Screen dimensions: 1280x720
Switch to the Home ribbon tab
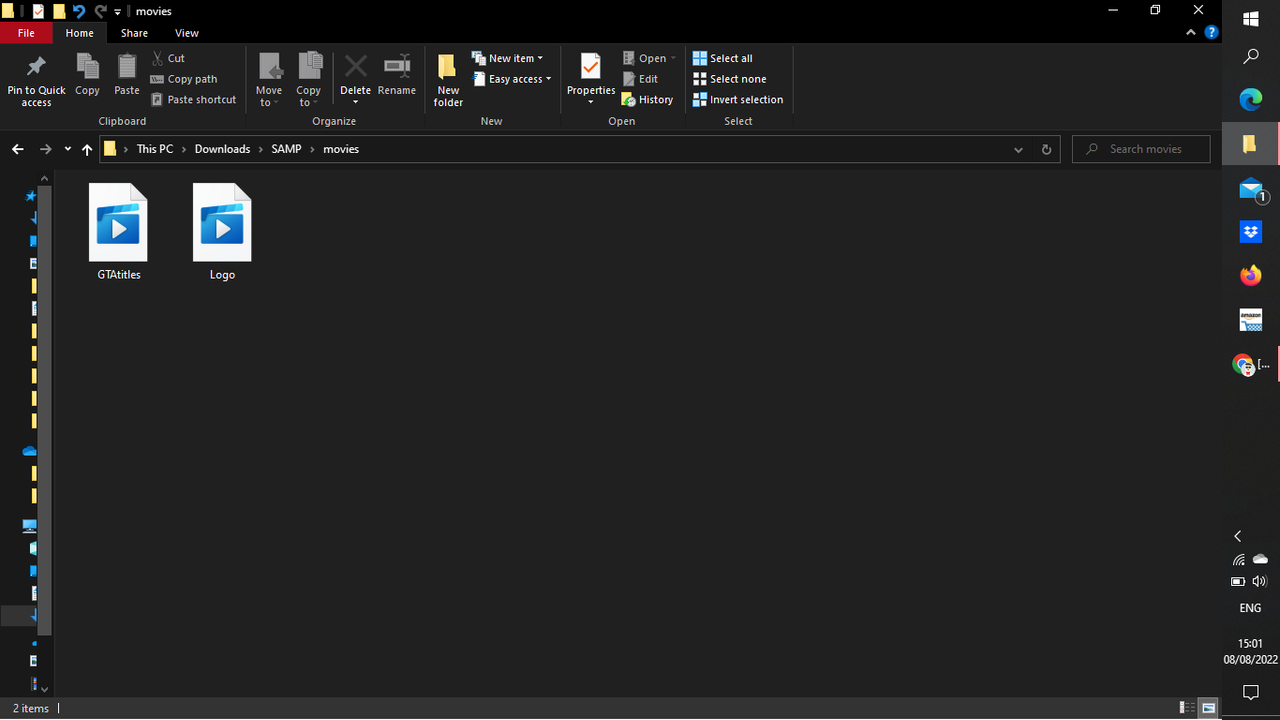pyautogui.click(x=80, y=33)
